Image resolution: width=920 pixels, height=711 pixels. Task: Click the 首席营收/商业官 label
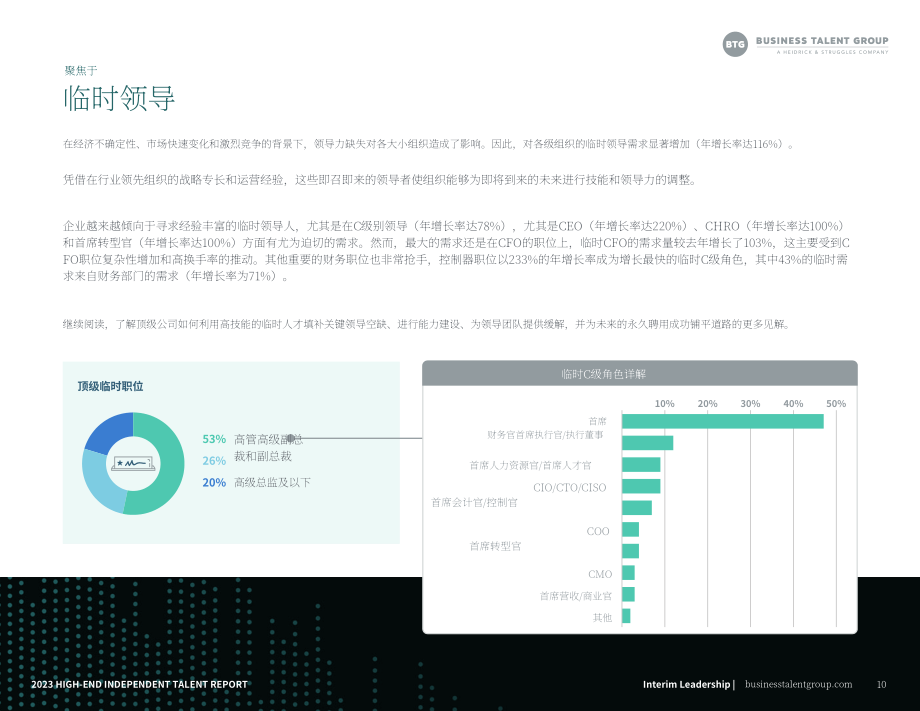[576, 596]
